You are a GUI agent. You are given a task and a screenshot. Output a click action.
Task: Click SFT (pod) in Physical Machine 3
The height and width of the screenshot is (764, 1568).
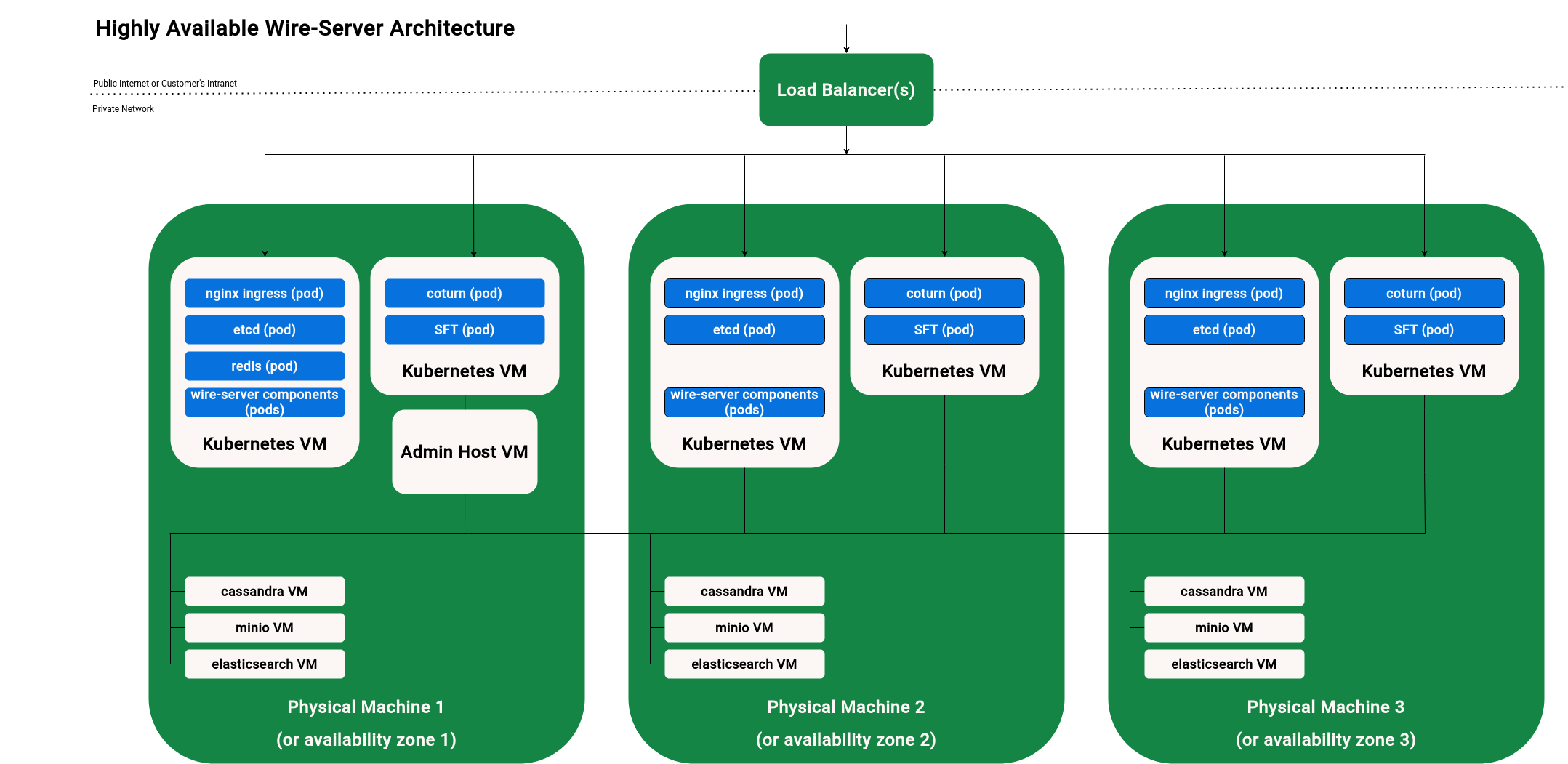[x=1424, y=329]
